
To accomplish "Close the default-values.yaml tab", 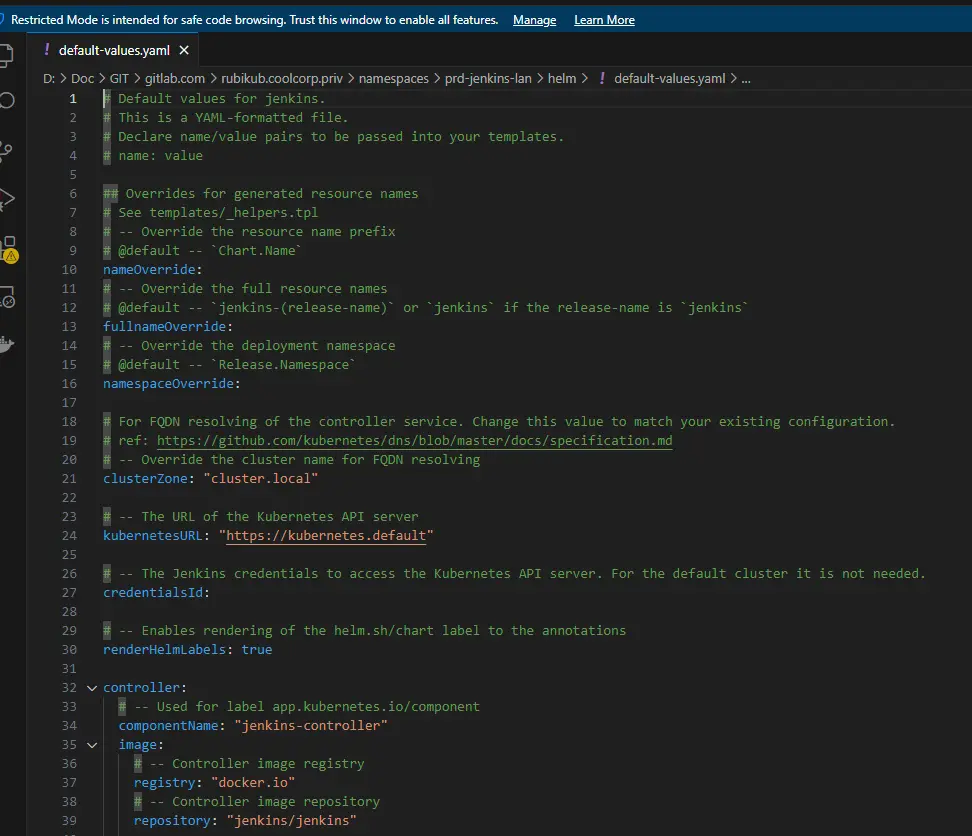I will (x=184, y=50).
